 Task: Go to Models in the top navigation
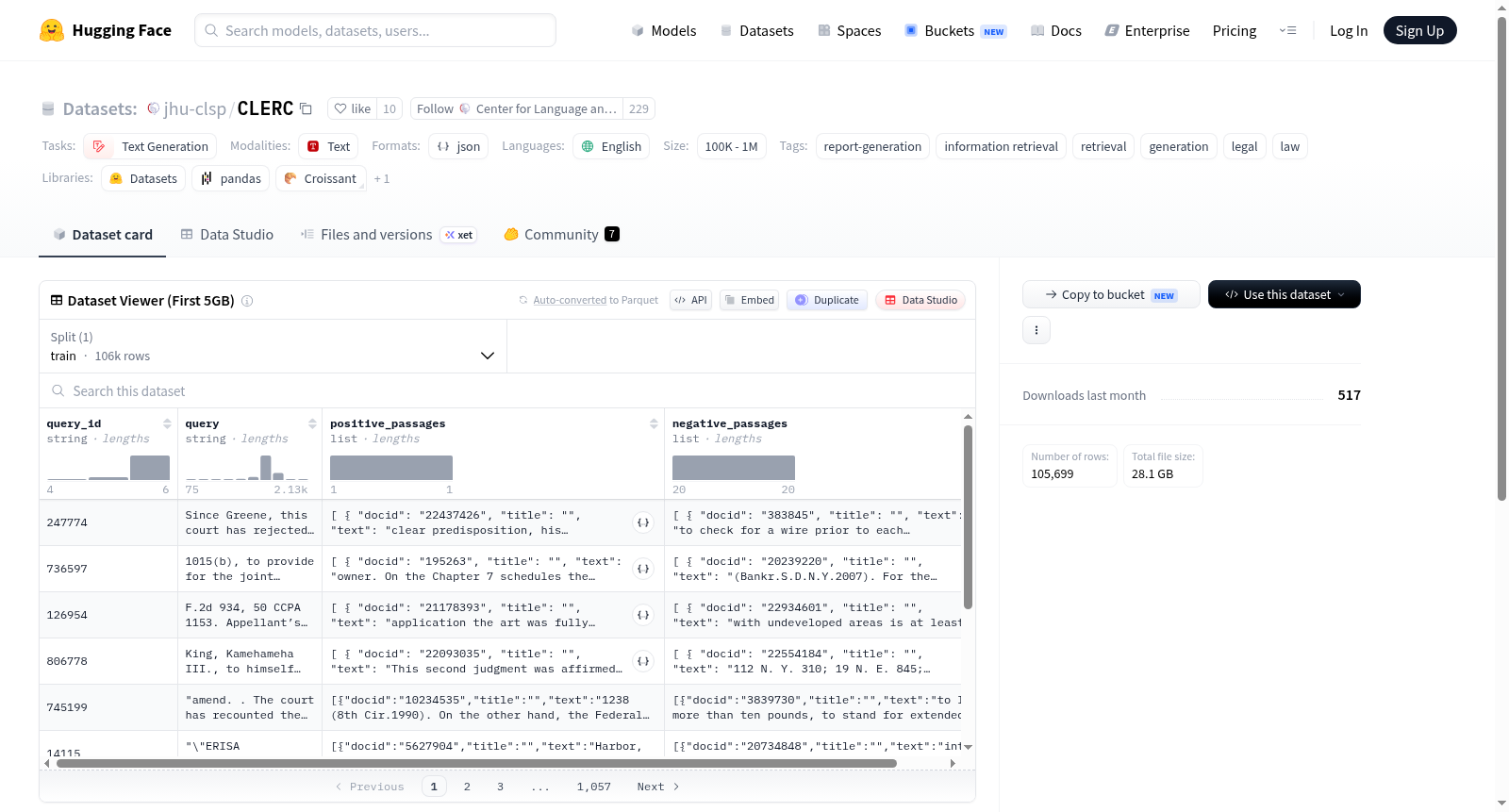point(663,30)
